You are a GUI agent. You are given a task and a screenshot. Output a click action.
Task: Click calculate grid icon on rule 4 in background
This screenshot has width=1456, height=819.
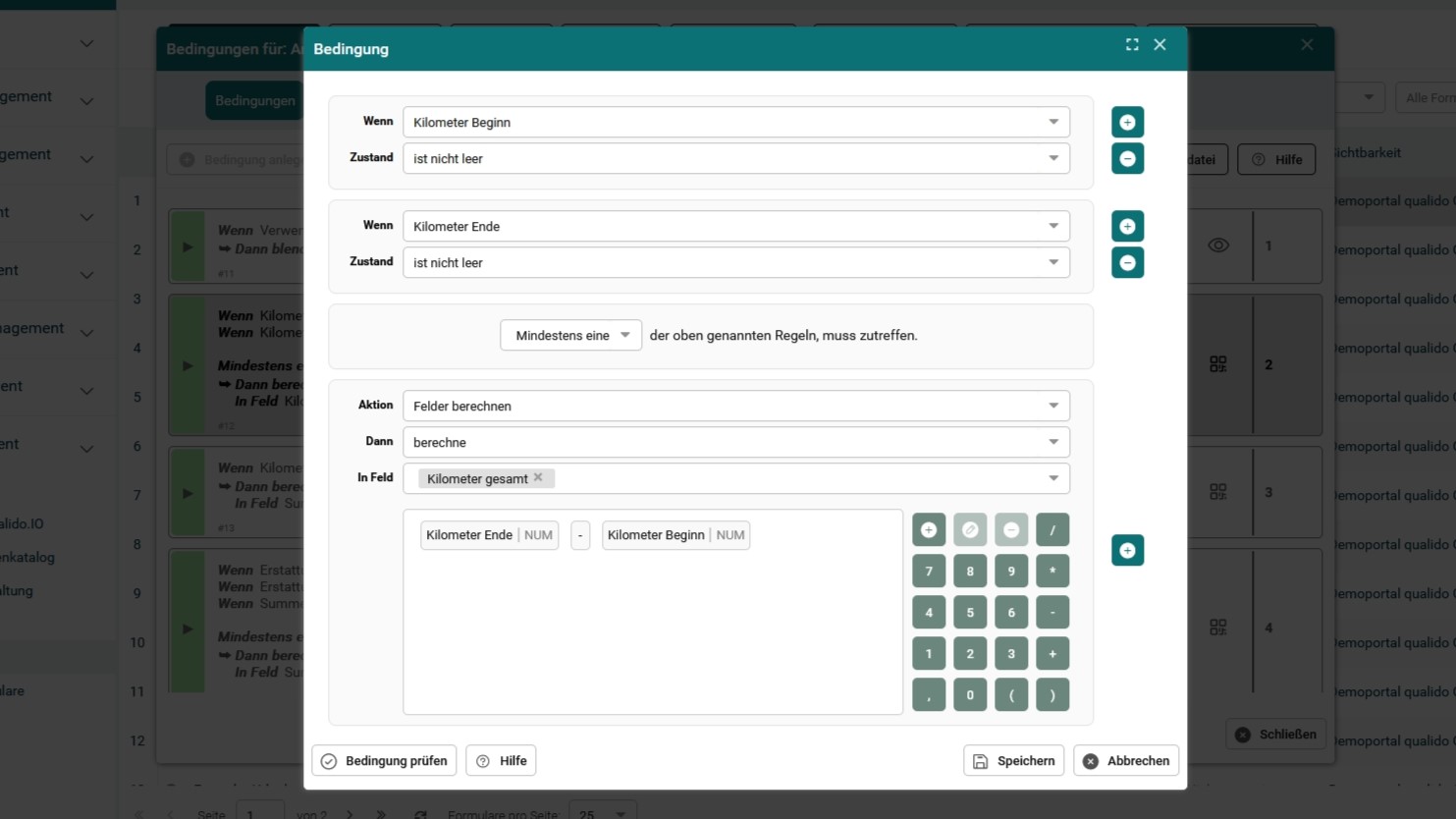(1218, 627)
